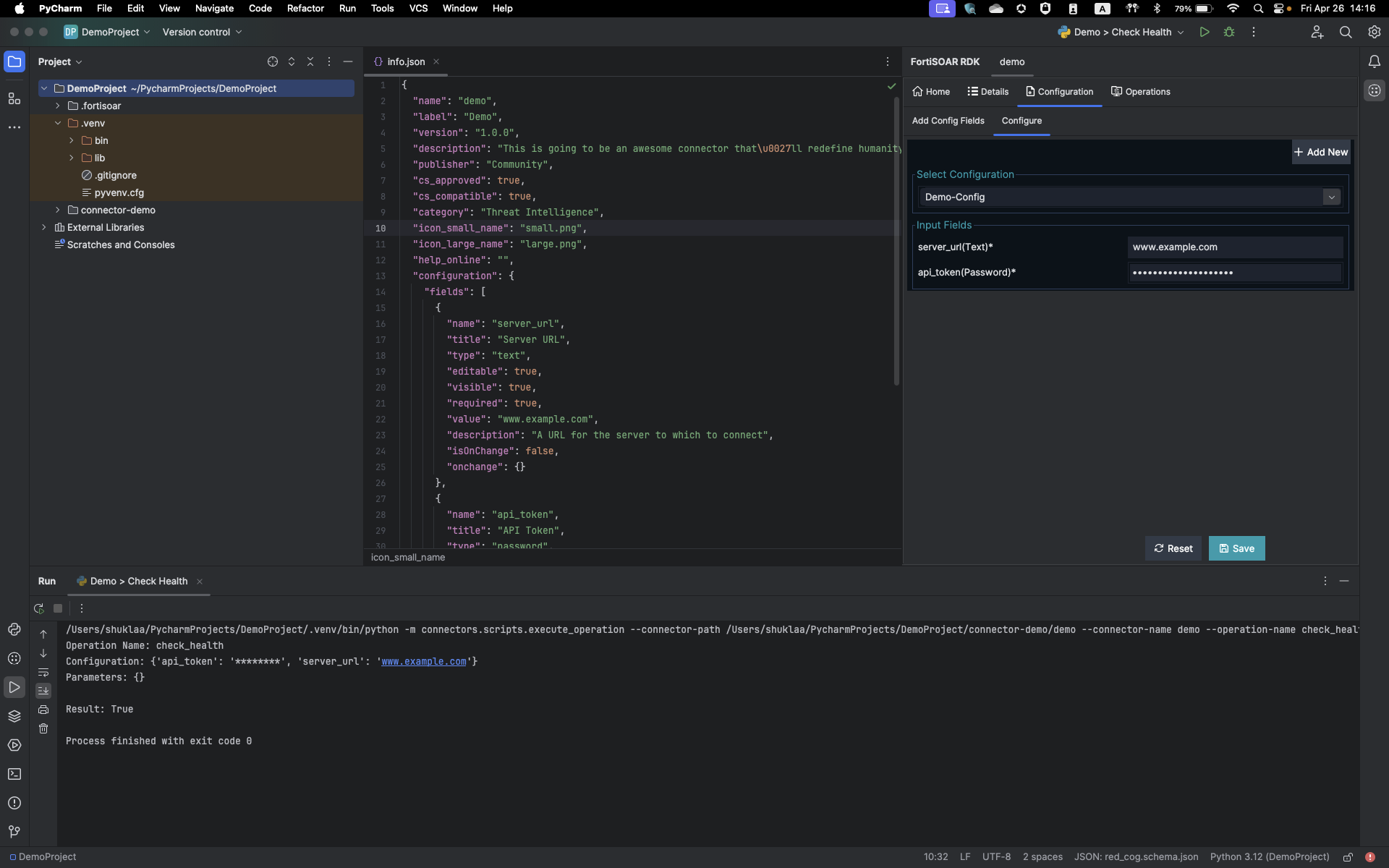Open the Git tool window icon
This screenshot has height=868, width=1389.
tap(14, 832)
